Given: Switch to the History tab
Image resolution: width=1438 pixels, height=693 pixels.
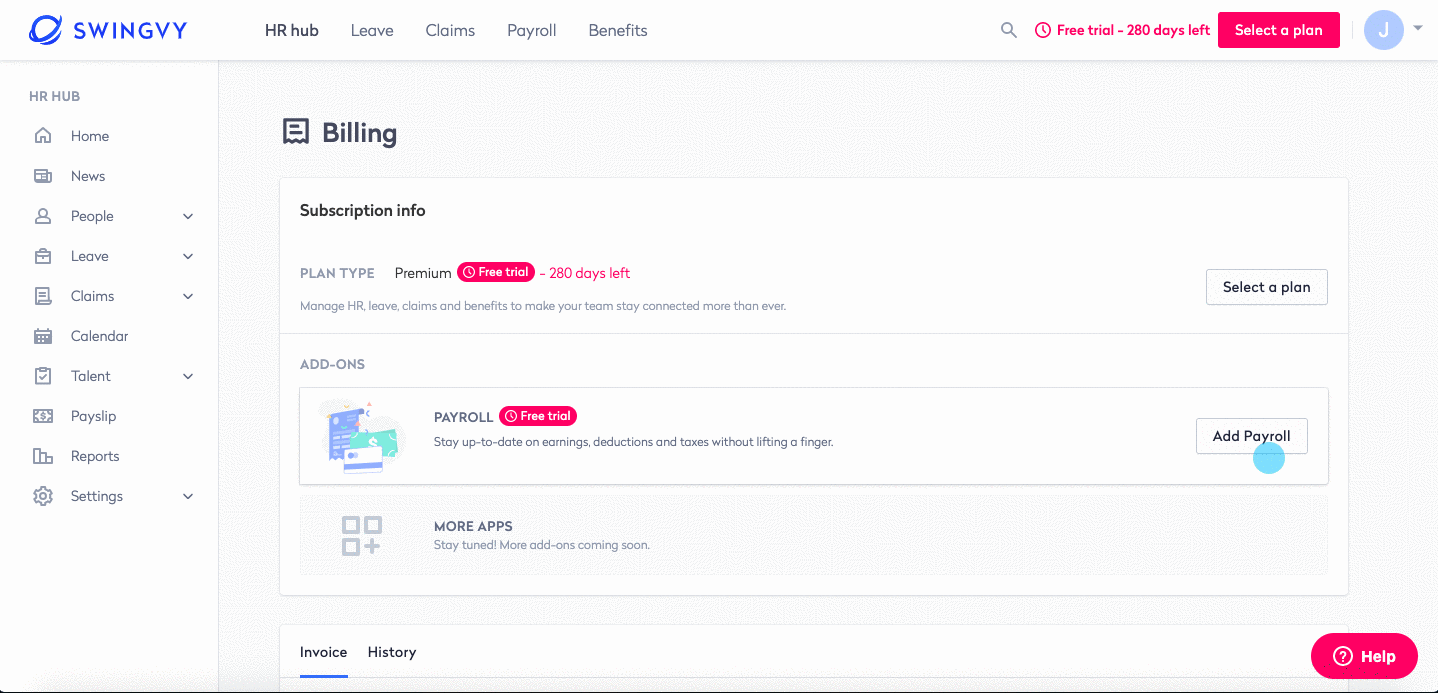Looking at the screenshot, I should click(x=392, y=652).
